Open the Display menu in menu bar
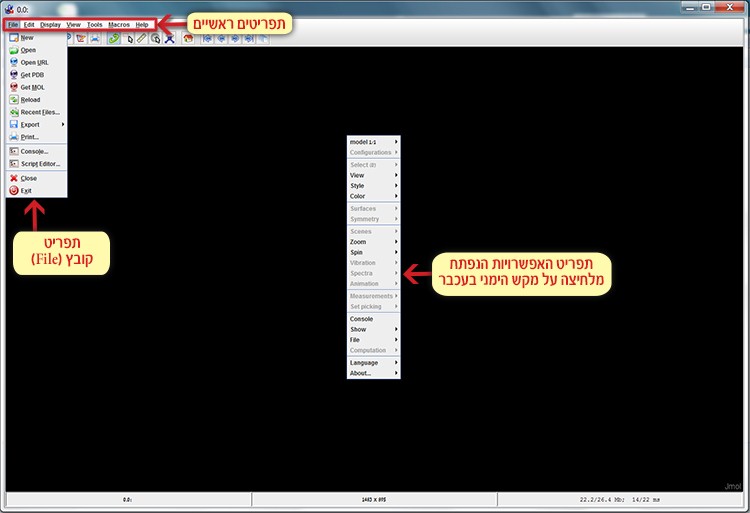This screenshot has height=513, width=750. click(50, 24)
